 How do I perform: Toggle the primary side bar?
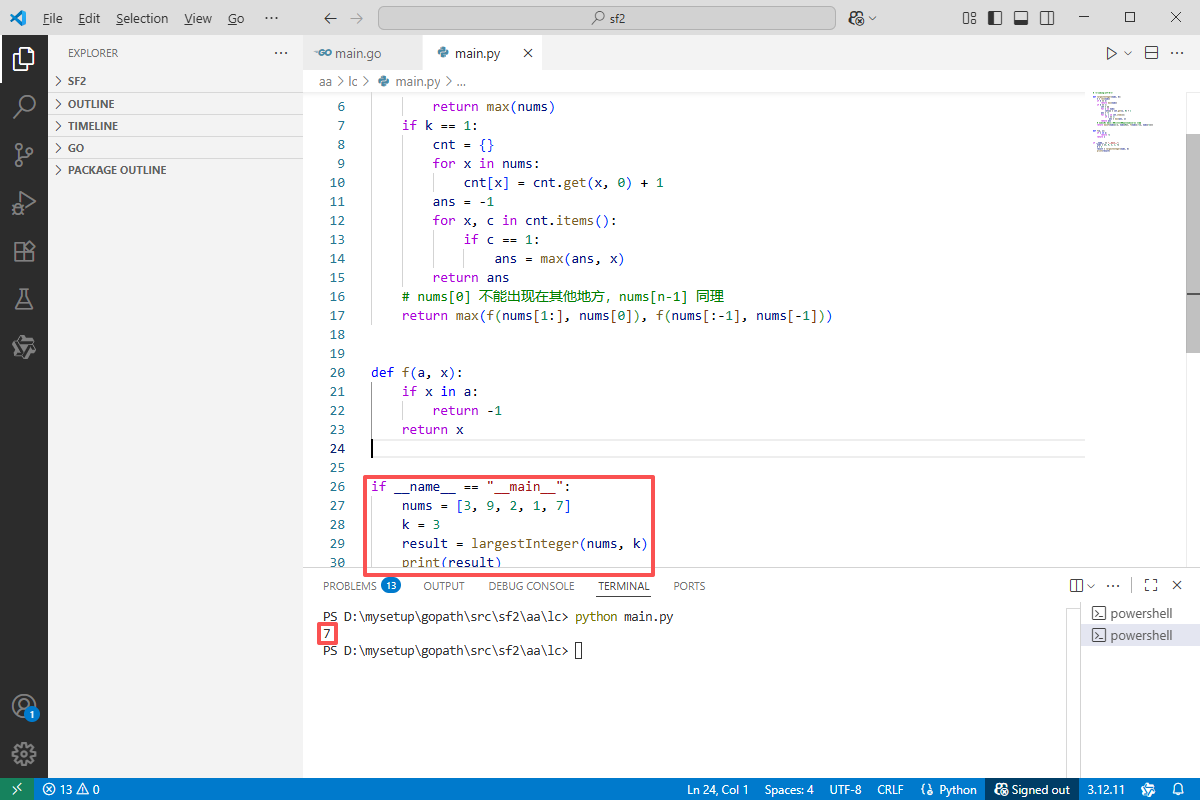pos(995,18)
